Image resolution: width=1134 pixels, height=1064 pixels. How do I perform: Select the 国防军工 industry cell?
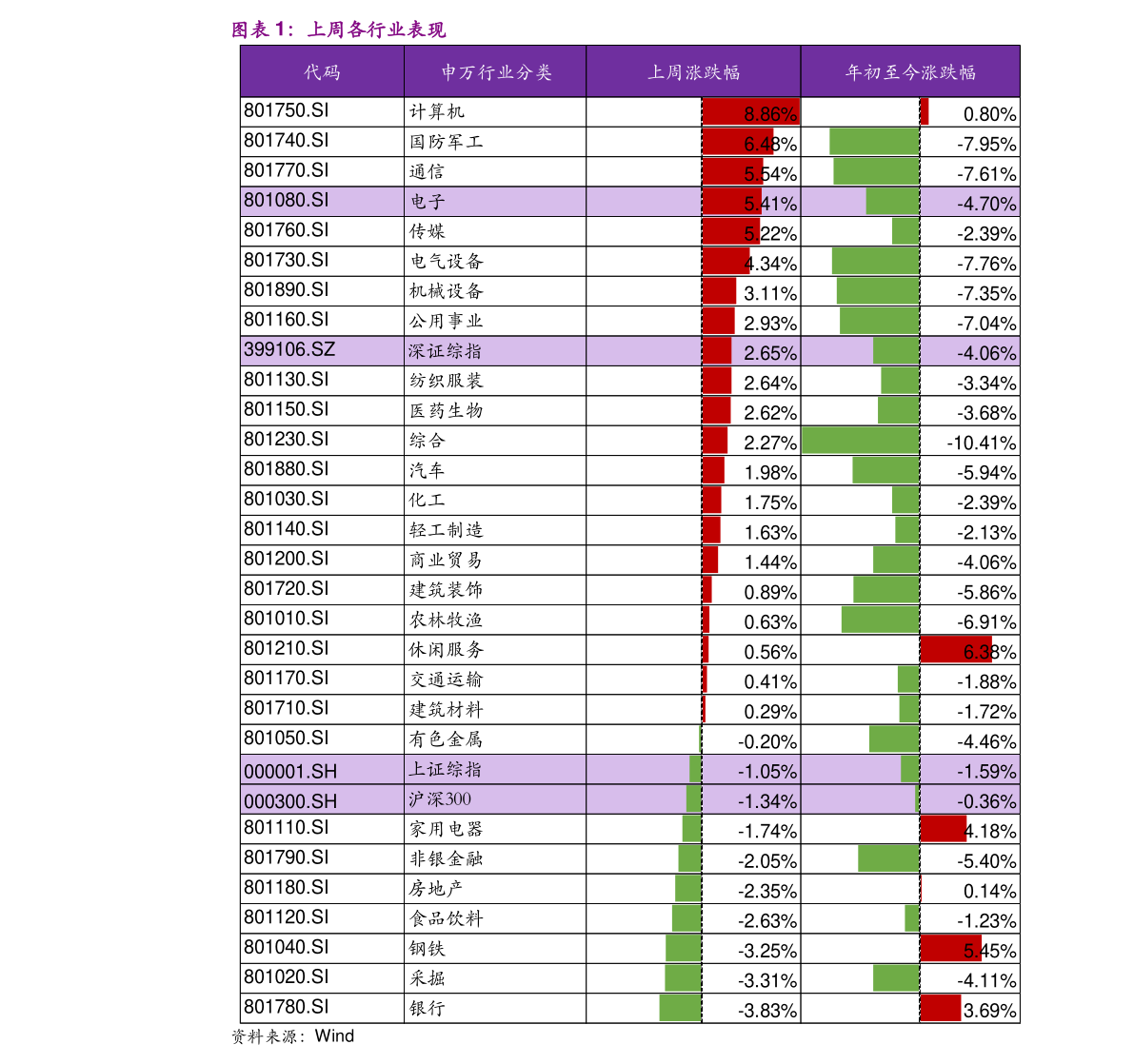click(447, 142)
